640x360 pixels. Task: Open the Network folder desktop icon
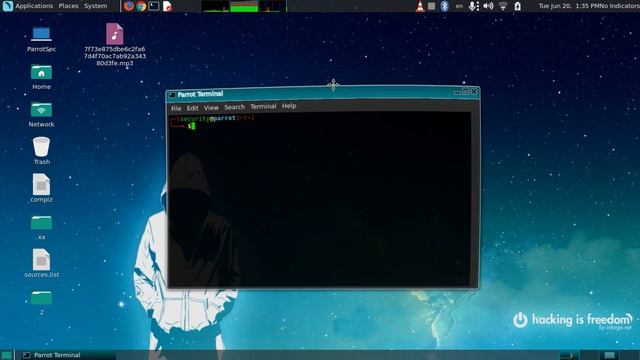[41, 110]
